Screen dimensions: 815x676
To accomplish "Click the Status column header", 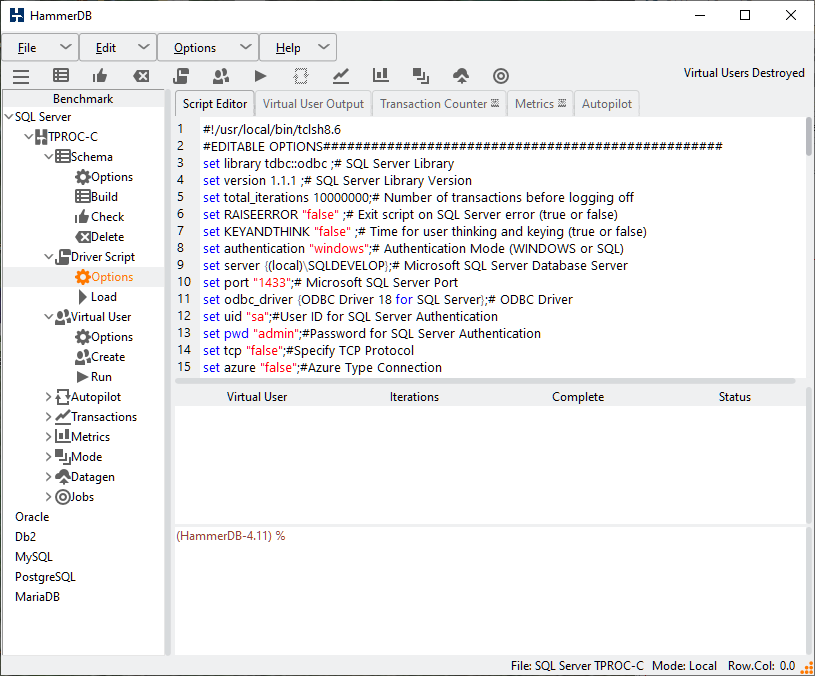I will 734,397.
